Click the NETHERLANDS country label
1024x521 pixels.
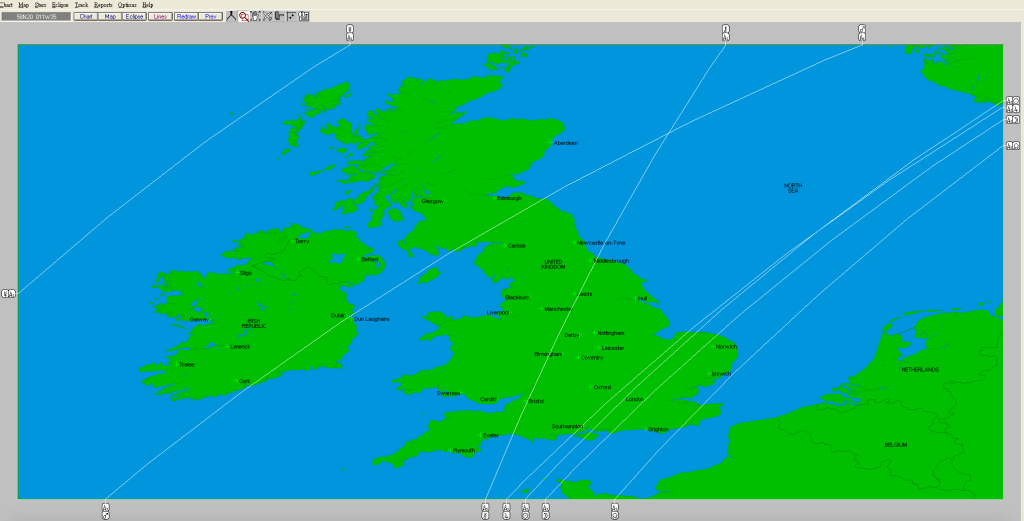(920, 370)
